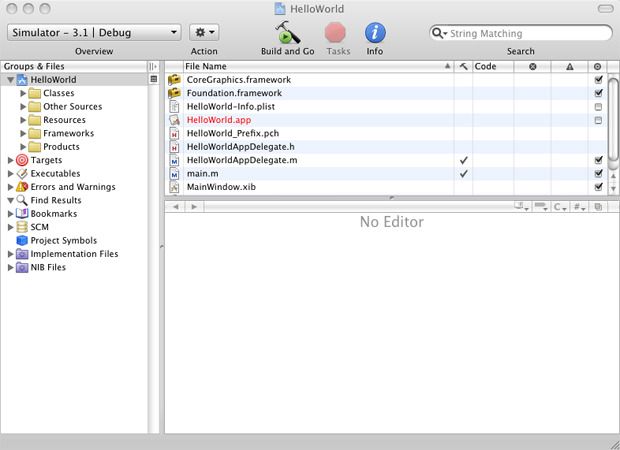Screen dimensions: 620x450
Task: Open the editor bar breakpoints menu
Action: pyautogui.click(x=541, y=207)
